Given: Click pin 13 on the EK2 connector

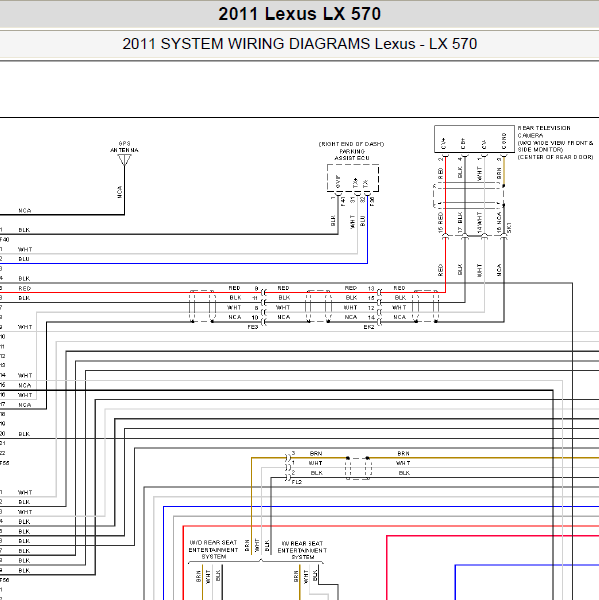Looking at the screenshot, I should click(371, 288).
